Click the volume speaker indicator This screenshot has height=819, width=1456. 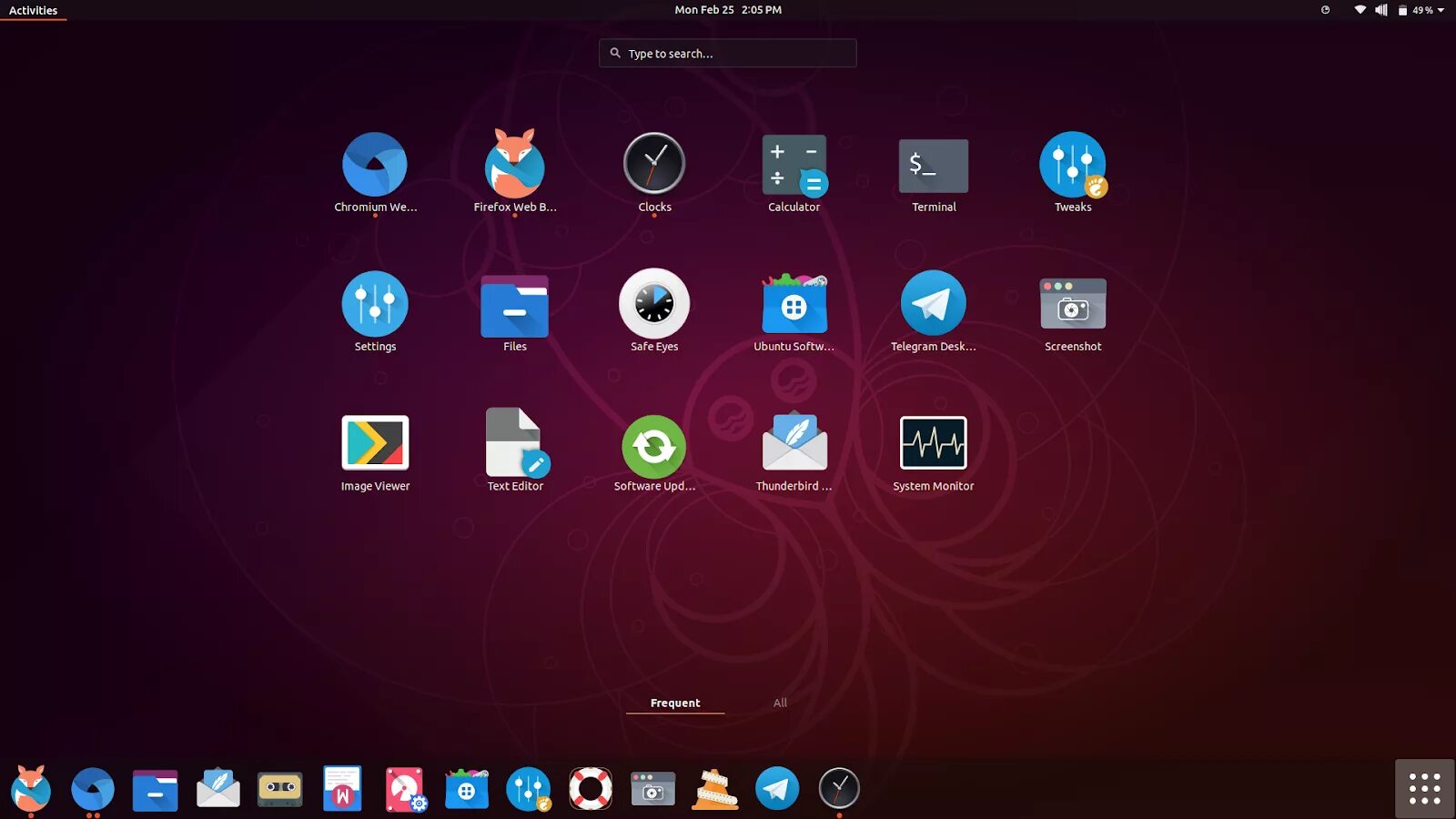[x=1381, y=10]
